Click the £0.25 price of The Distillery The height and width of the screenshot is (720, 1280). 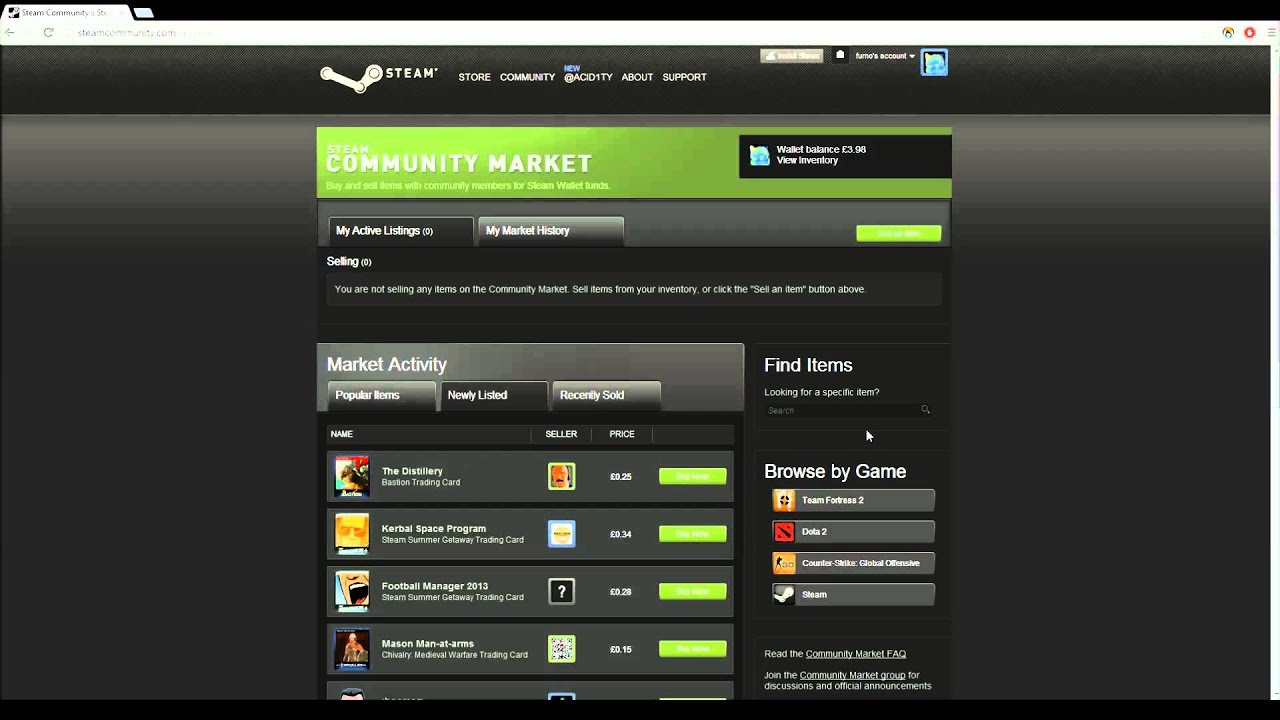point(621,477)
